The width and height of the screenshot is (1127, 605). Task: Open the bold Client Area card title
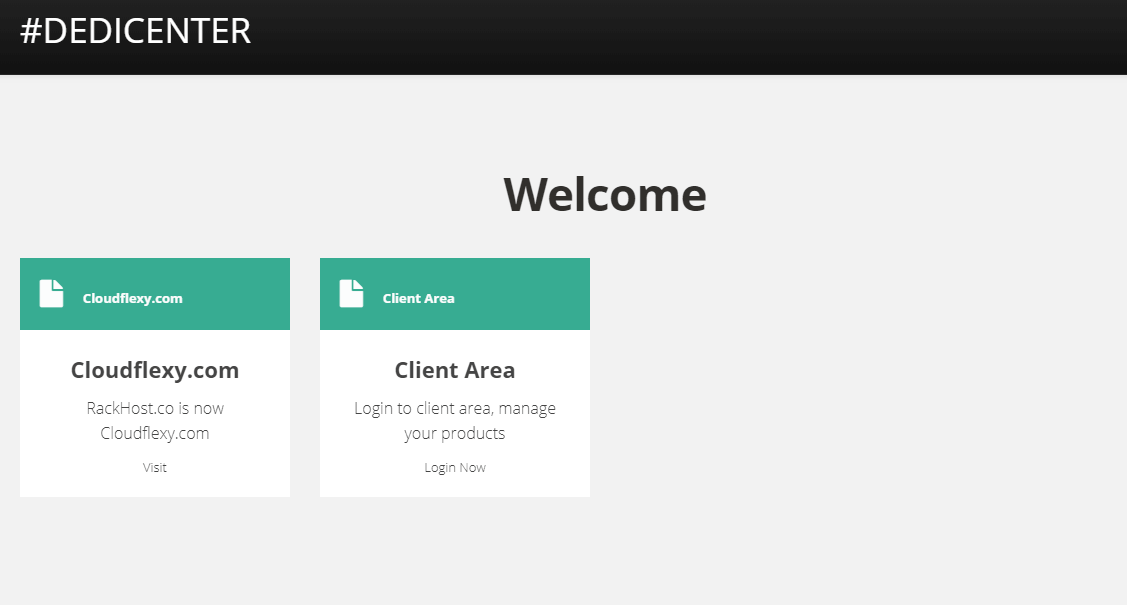(x=455, y=370)
